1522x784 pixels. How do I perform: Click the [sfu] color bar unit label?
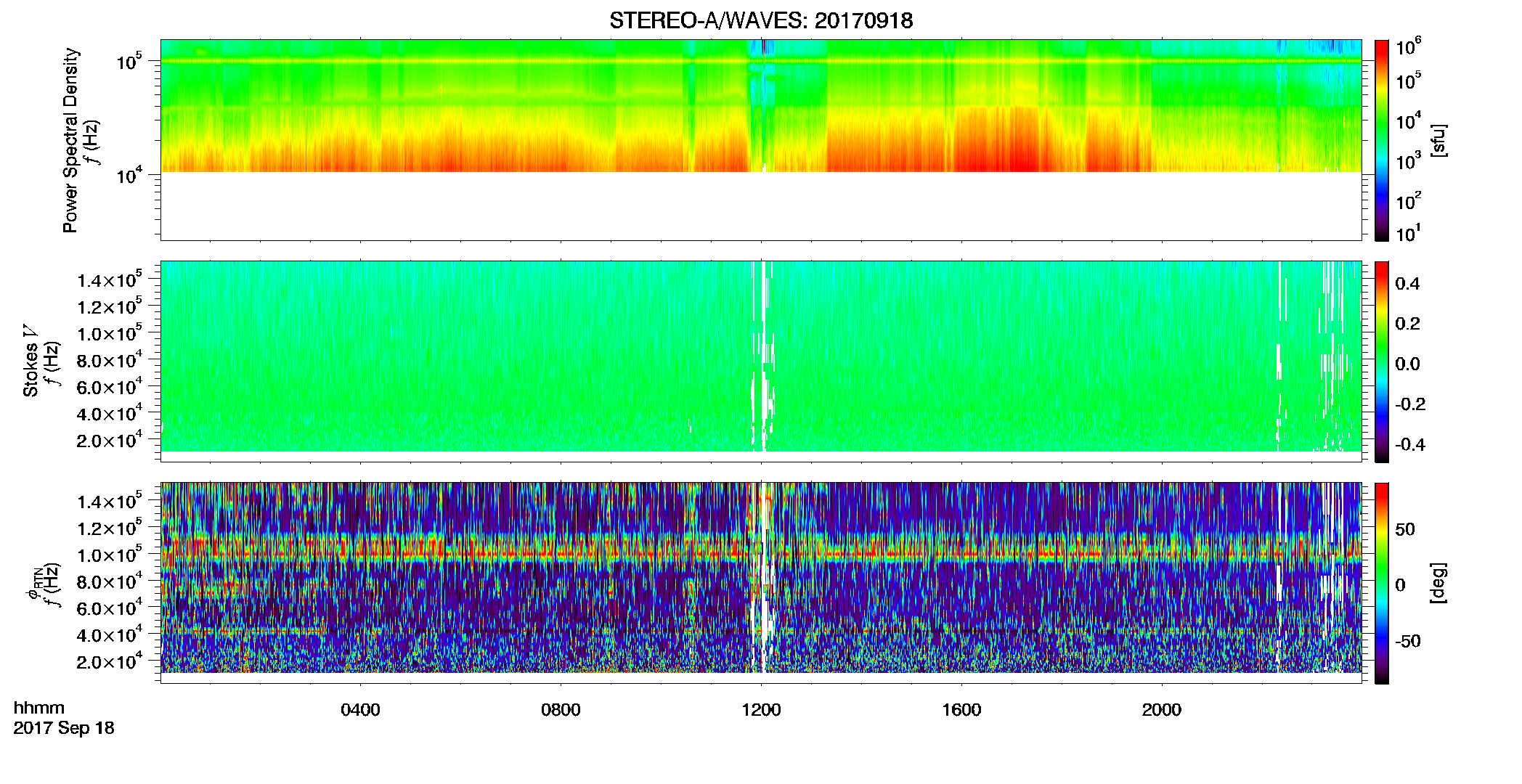[1438, 141]
